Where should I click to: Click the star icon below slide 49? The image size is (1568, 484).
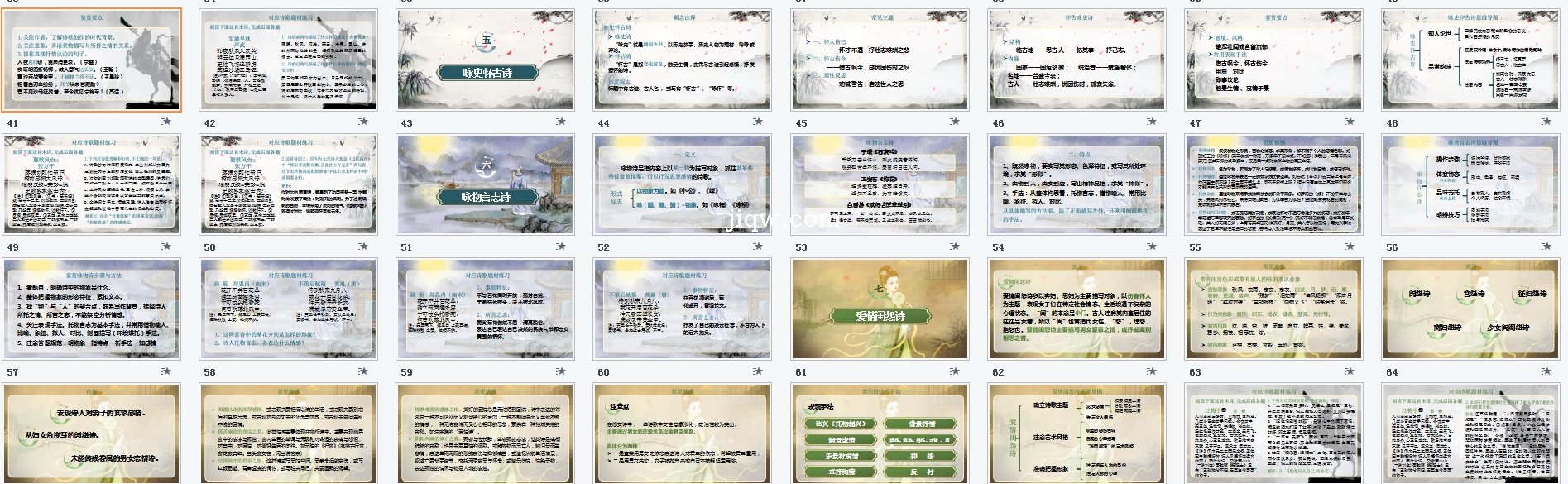[x=165, y=247]
